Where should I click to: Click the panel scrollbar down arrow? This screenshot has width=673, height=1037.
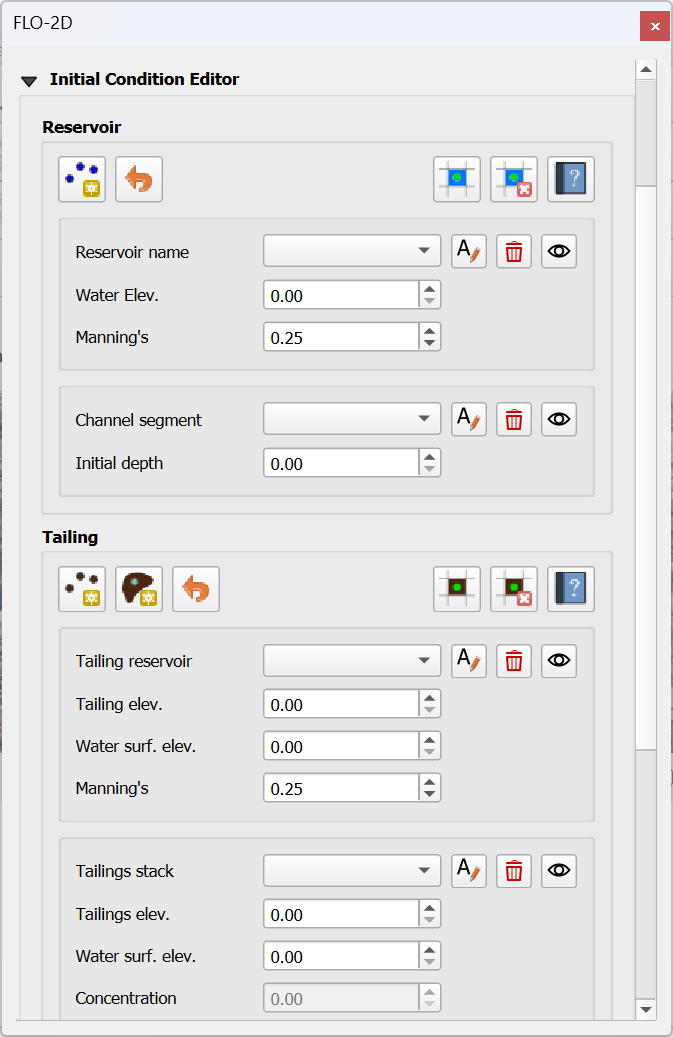point(645,1010)
